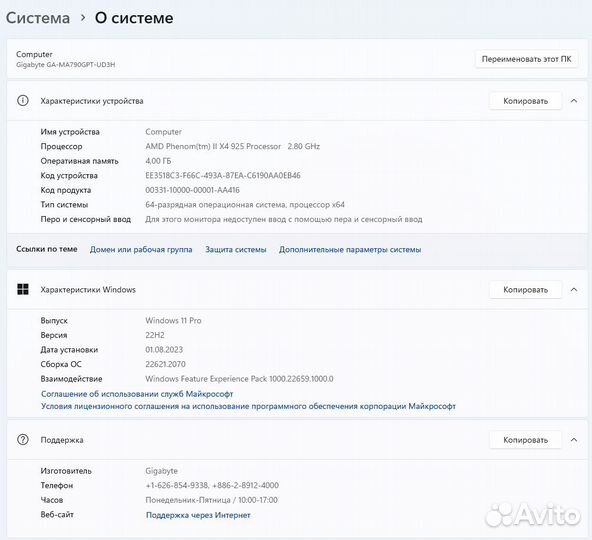The width and height of the screenshot is (592, 540).
Task: Collapse the Характеристики устройства section chevron
Action: tap(574, 101)
